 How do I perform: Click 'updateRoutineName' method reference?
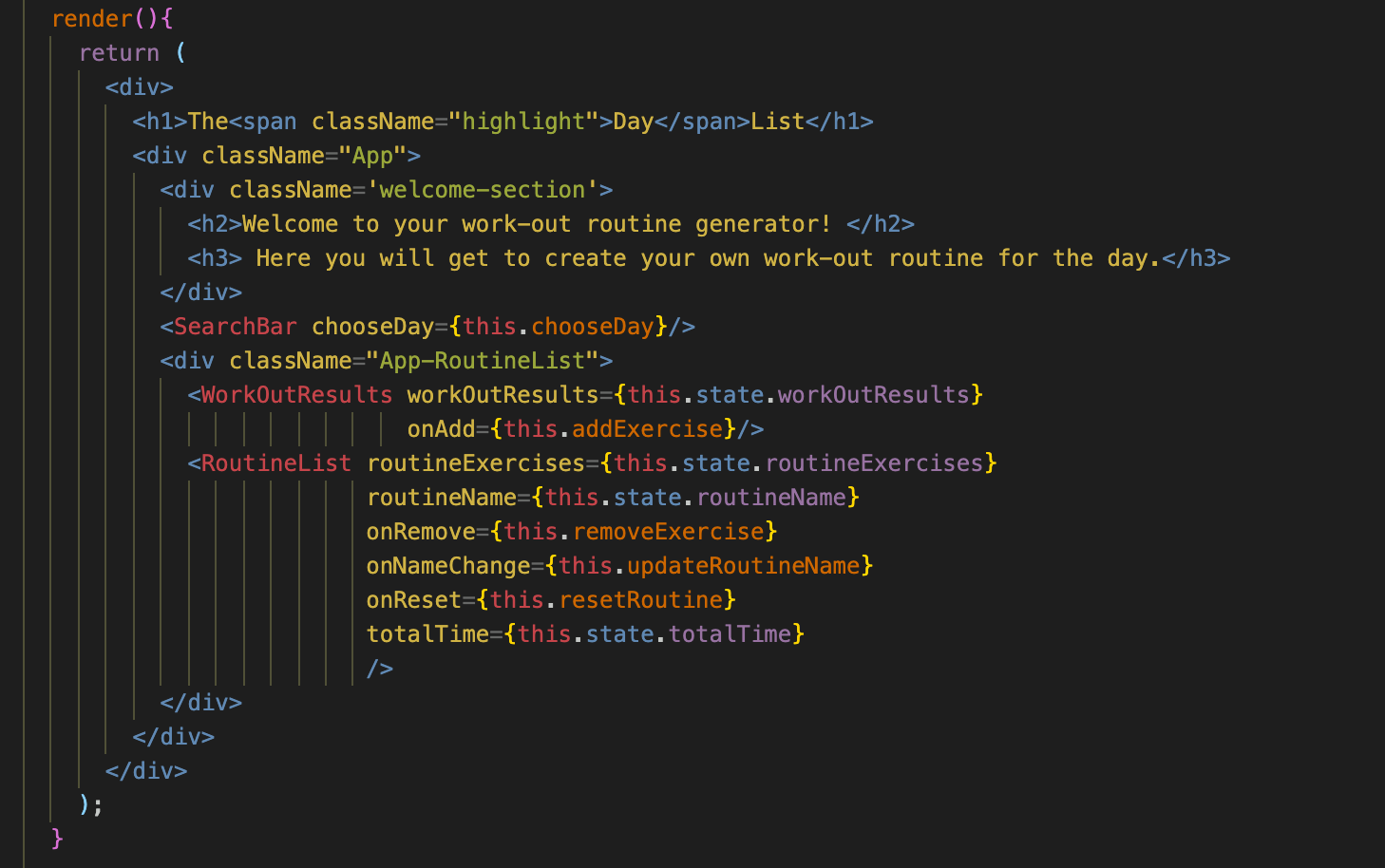pyautogui.click(x=743, y=566)
